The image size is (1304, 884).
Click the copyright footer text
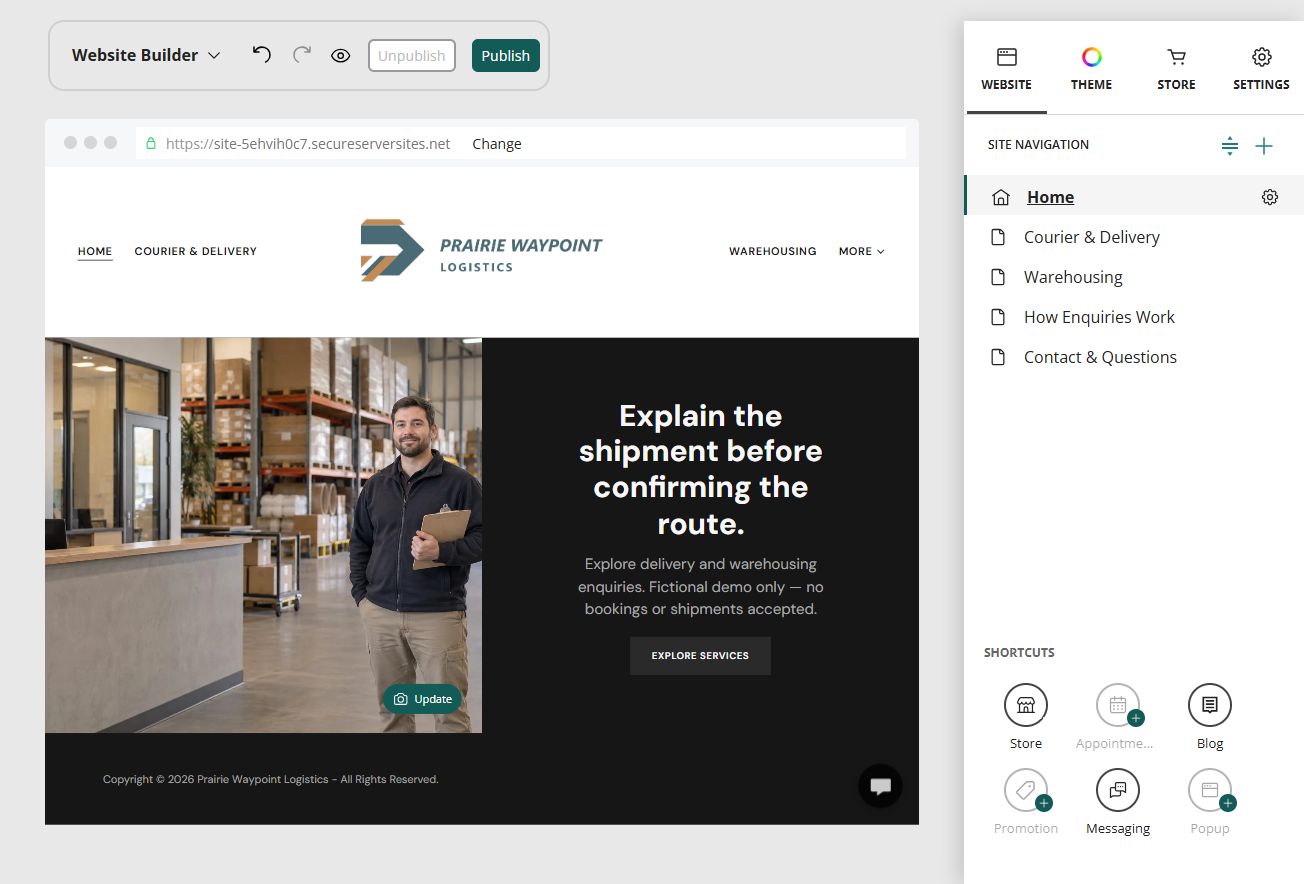pos(271,779)
